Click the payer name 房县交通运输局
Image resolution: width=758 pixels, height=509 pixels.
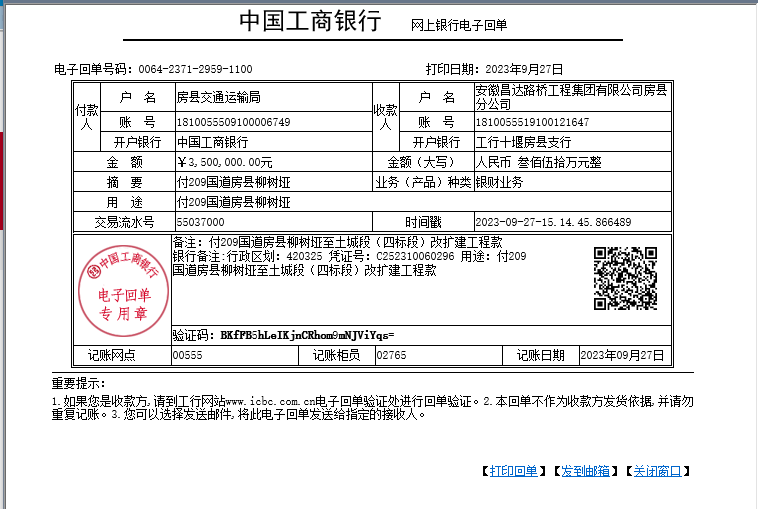218,98
